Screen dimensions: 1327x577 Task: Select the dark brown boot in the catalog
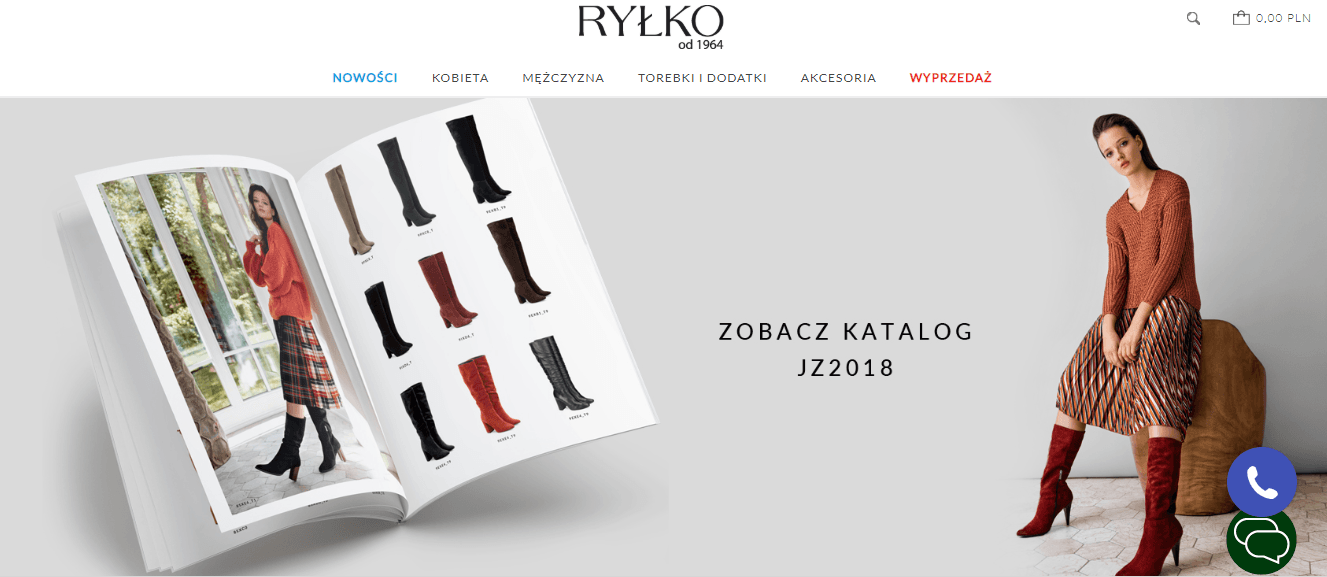(515, 261)
